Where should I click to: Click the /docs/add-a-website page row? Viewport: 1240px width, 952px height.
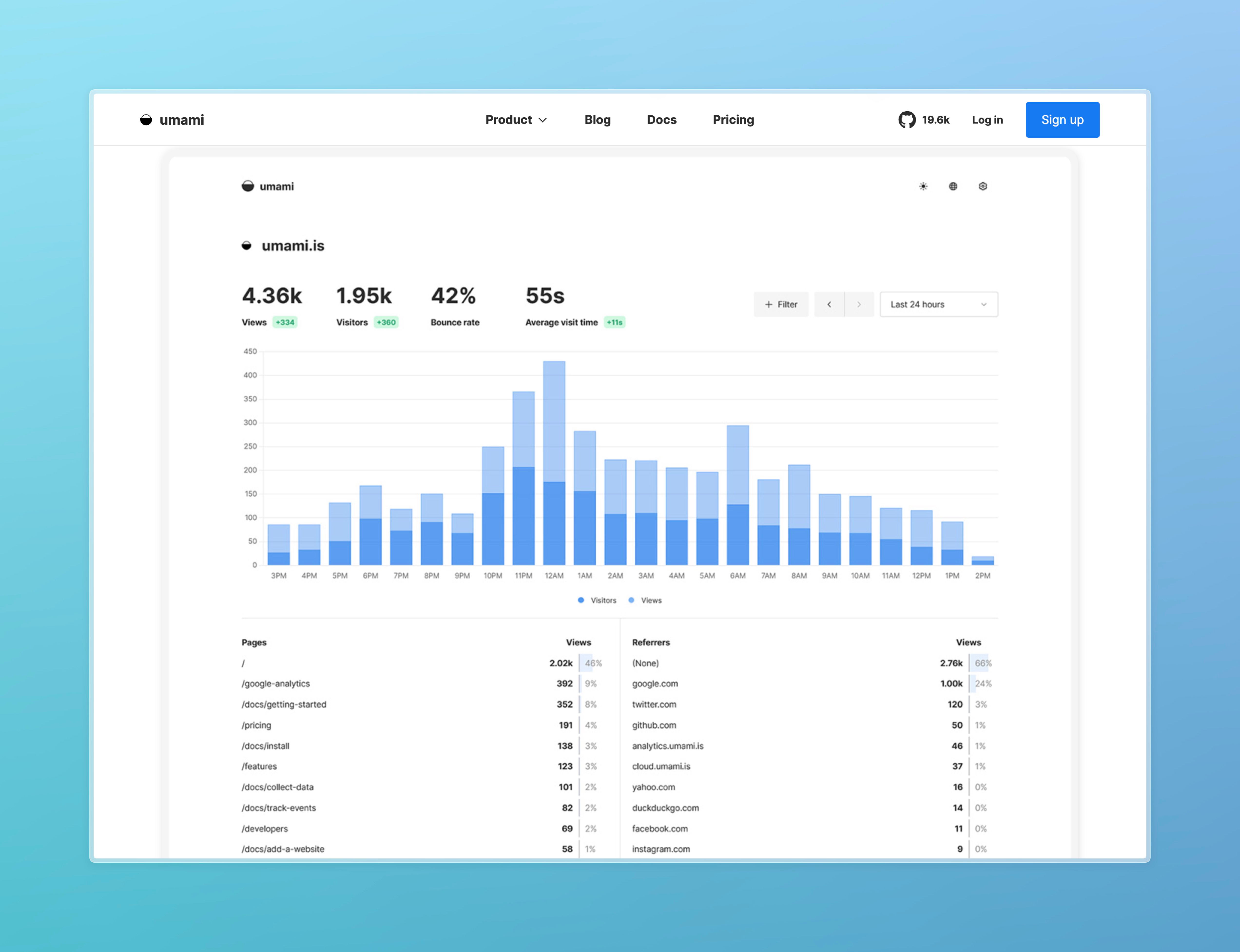422,849
